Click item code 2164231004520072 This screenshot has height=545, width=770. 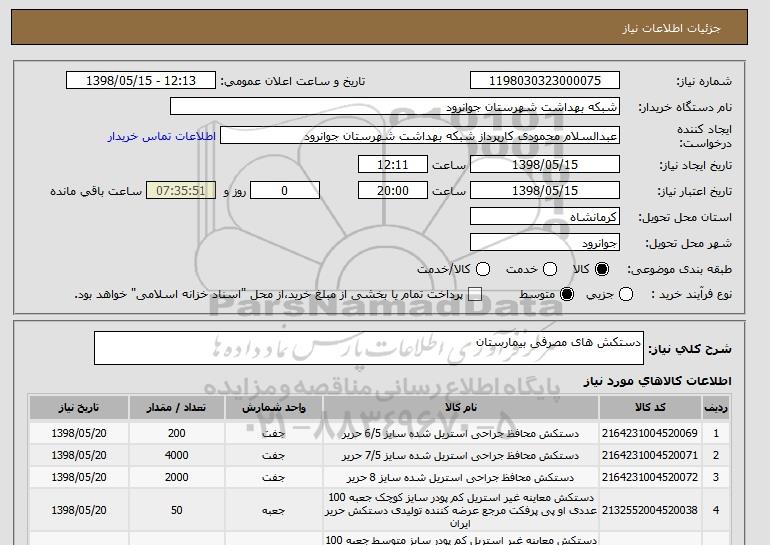(650, 477)
